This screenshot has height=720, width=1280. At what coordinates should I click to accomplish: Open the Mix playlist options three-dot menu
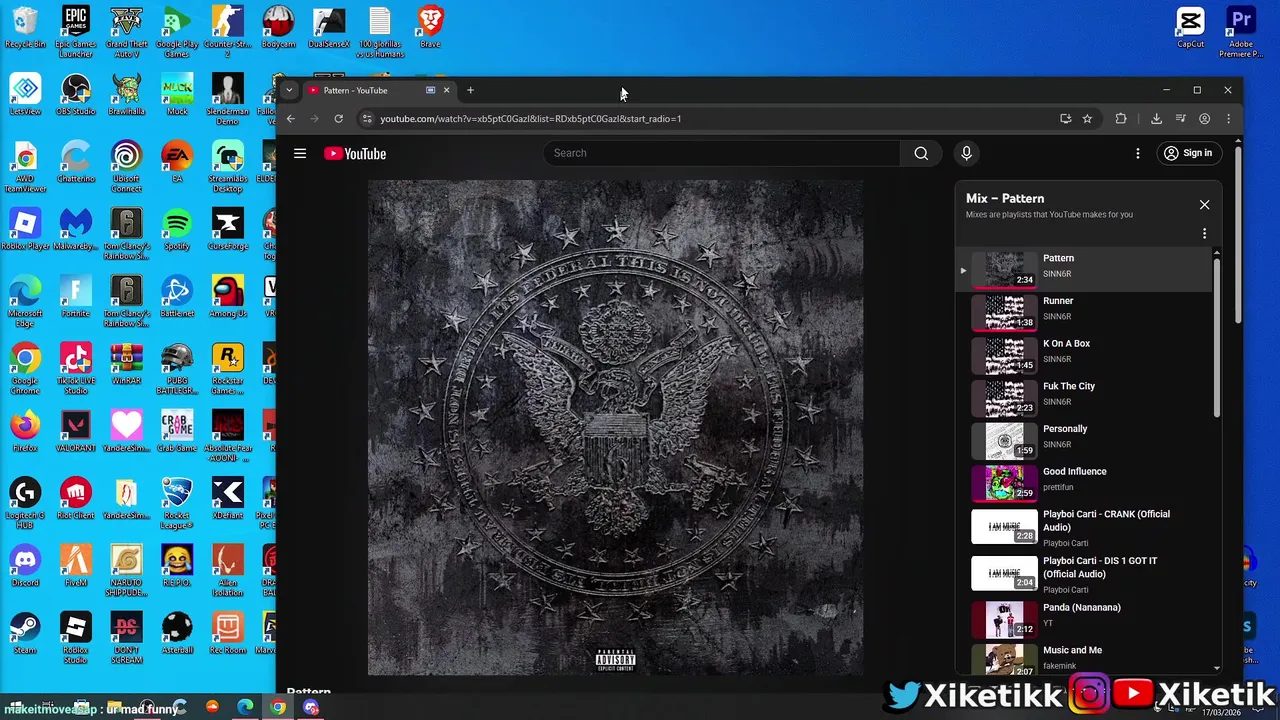click(x=1204, y=233)
